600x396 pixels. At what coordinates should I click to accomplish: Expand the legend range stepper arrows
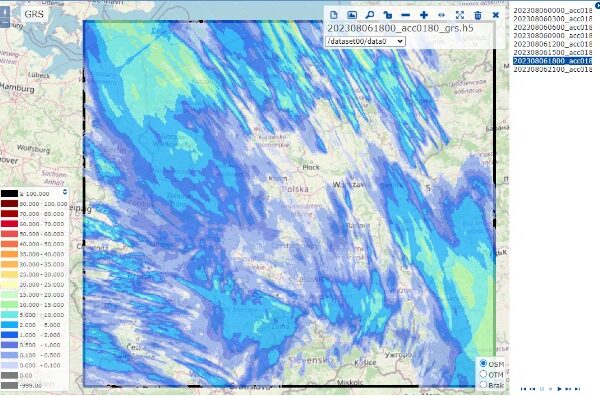pos(65,192)
